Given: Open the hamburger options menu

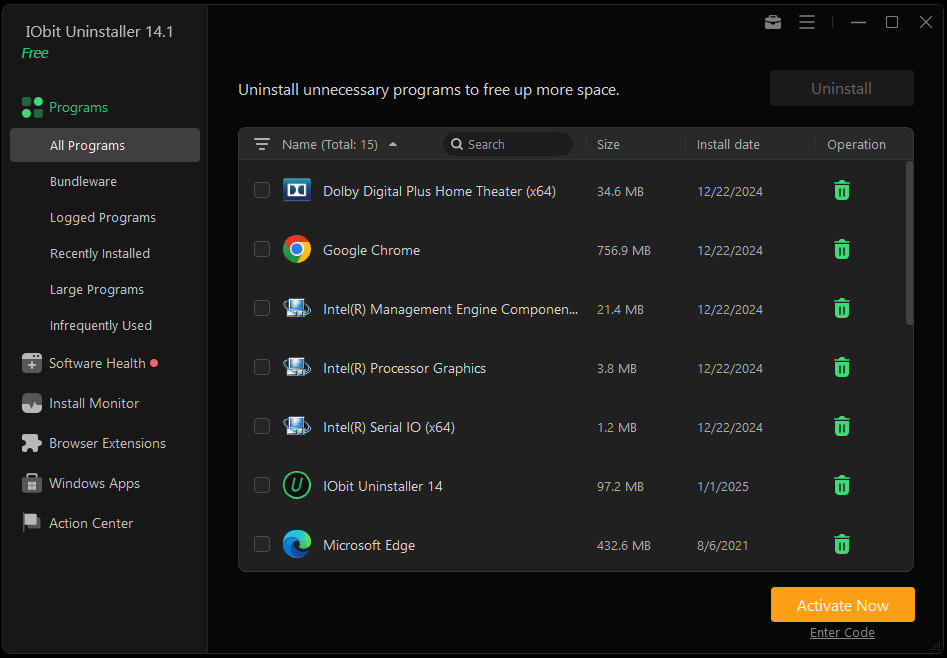Looking at the screenshot, I should pyautogui.click(x=807, y=22).
